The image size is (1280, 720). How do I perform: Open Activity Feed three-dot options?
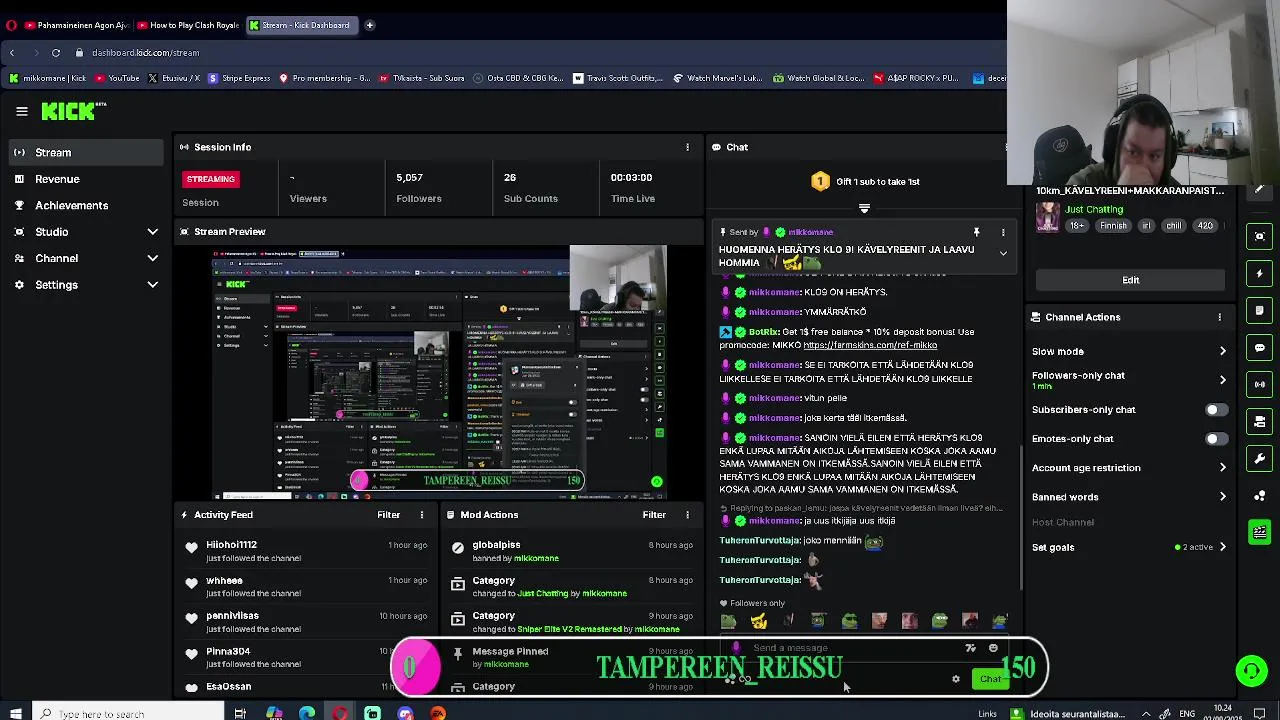click(421, 515)
